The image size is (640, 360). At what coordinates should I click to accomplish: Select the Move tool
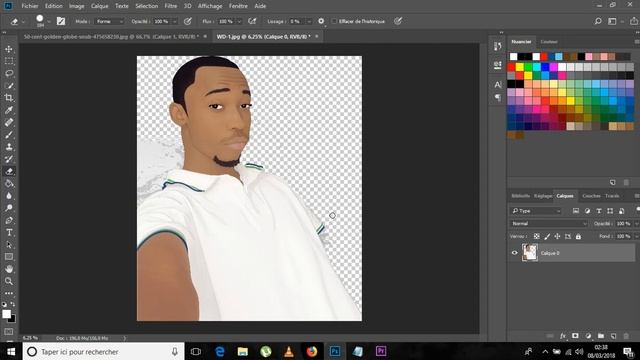tap(9, 49)
